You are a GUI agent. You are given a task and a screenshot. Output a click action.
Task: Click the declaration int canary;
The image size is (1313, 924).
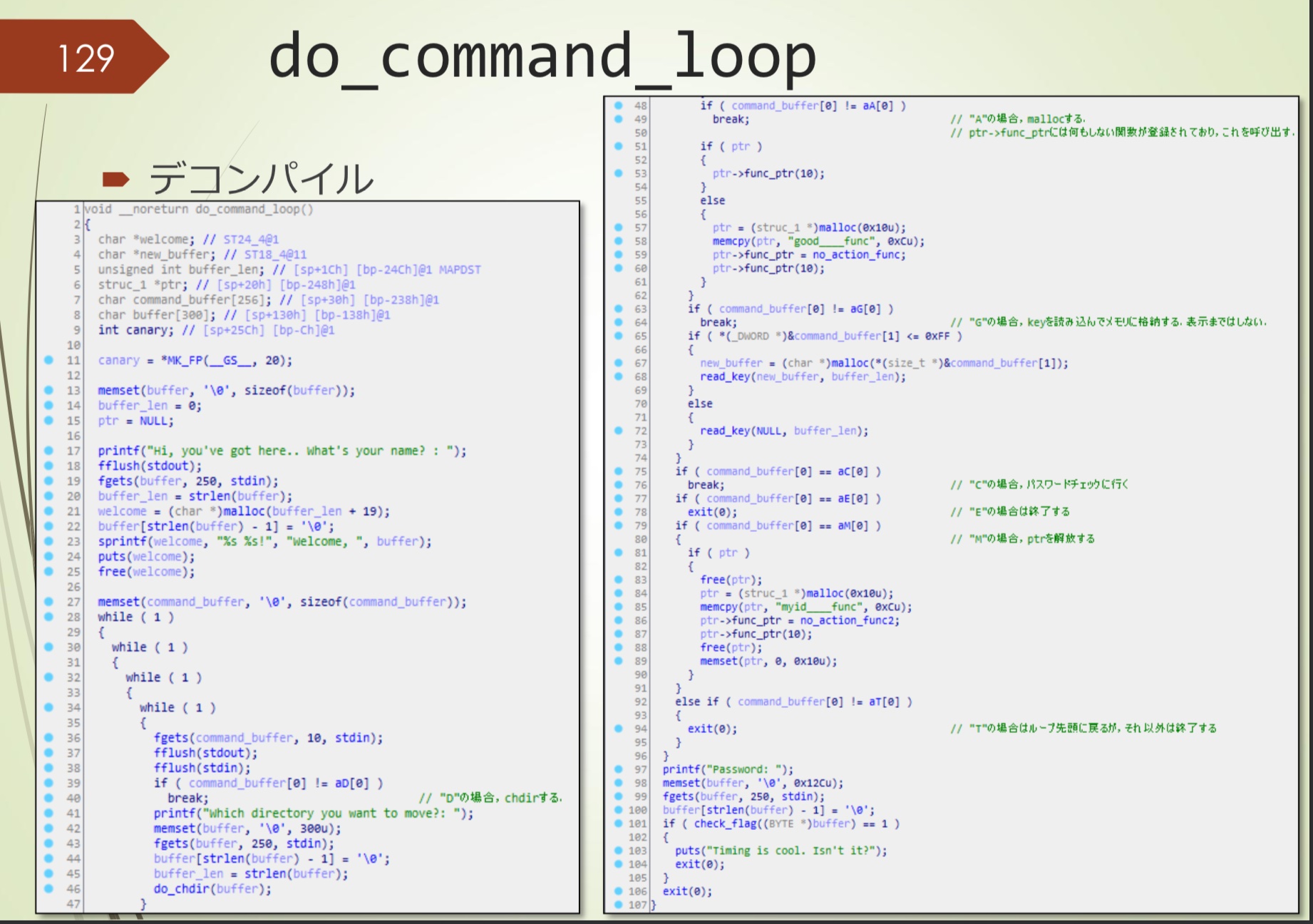(135, 329)
